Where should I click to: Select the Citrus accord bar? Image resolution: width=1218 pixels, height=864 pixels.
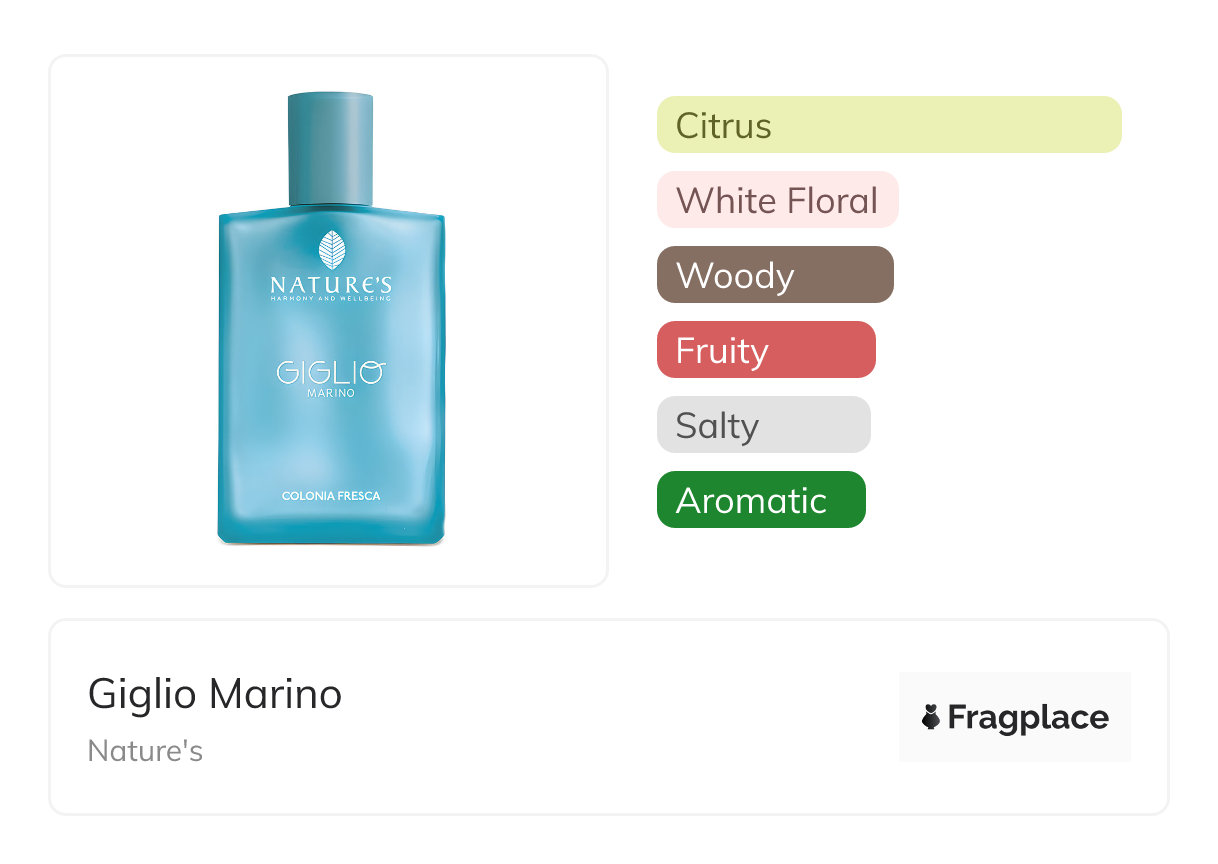coord(888,125)
